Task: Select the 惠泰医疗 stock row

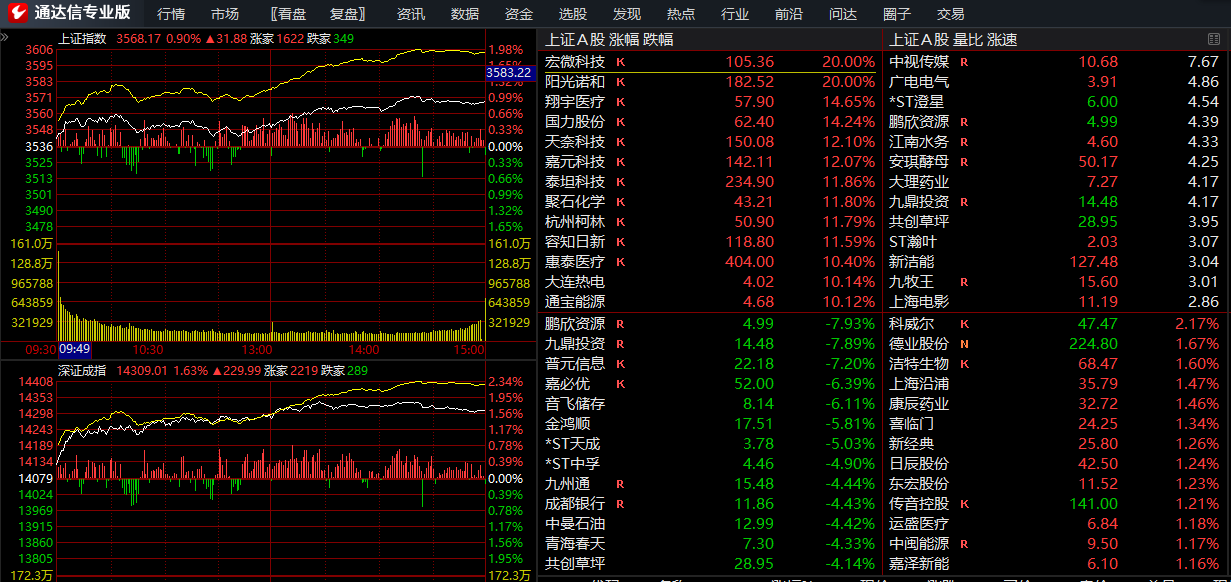Action: pyautogui.click(x=711, y=262)
